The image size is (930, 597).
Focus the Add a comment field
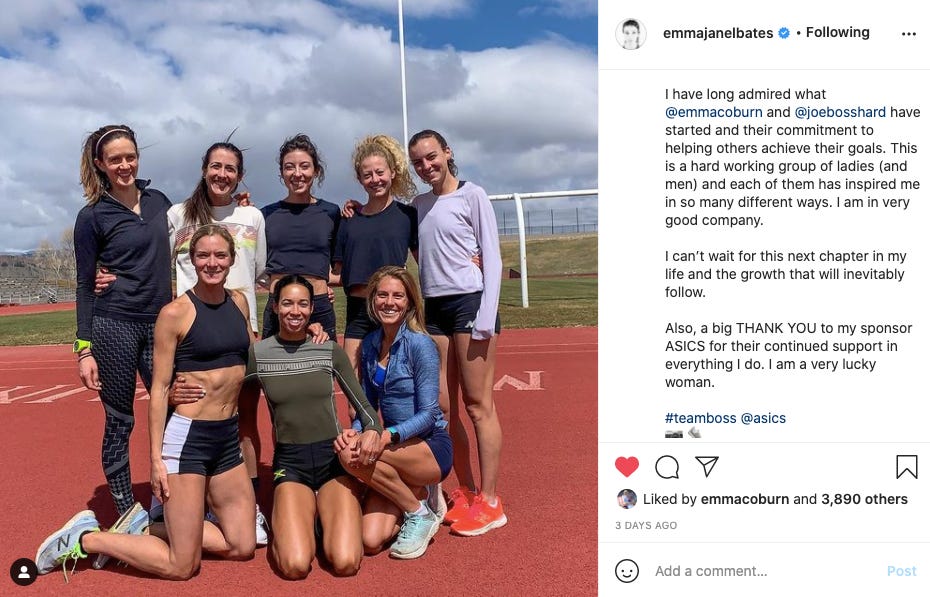[x=765, y=571]
